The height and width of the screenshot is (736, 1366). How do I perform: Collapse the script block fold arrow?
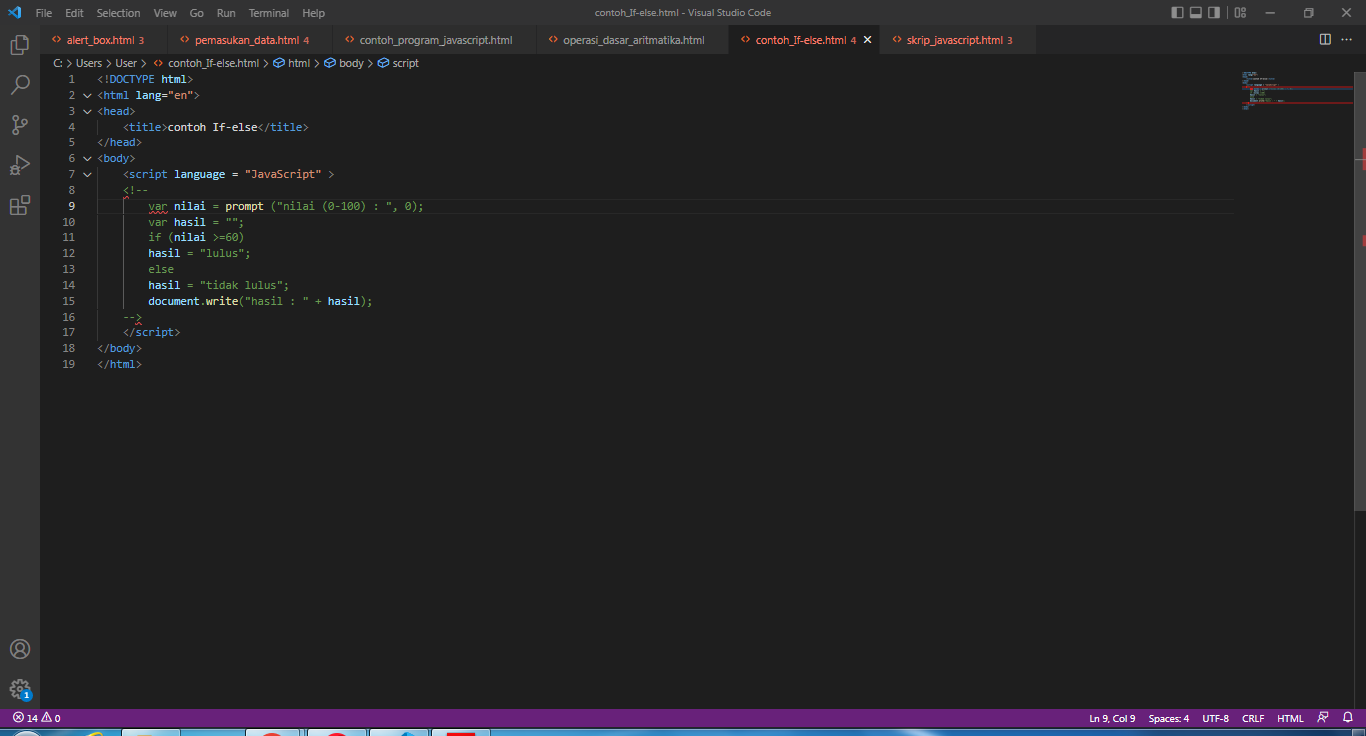pos(87,174)
